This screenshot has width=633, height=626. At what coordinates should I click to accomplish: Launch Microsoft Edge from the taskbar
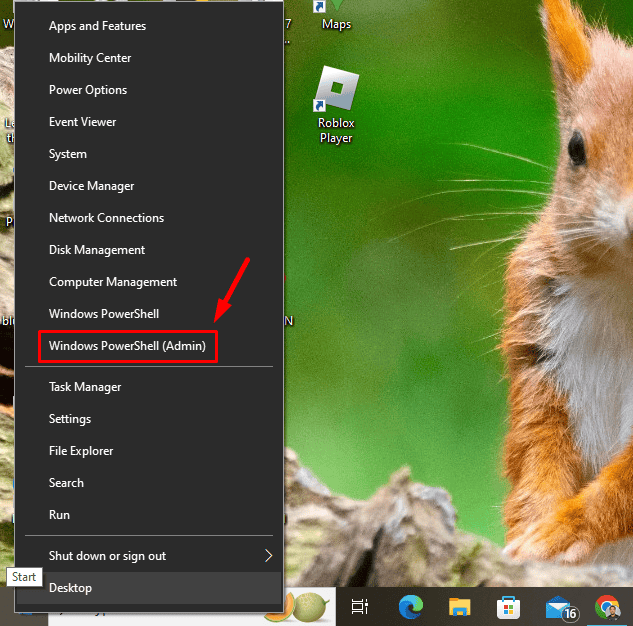pyautogui.click(x=410, y=606)
